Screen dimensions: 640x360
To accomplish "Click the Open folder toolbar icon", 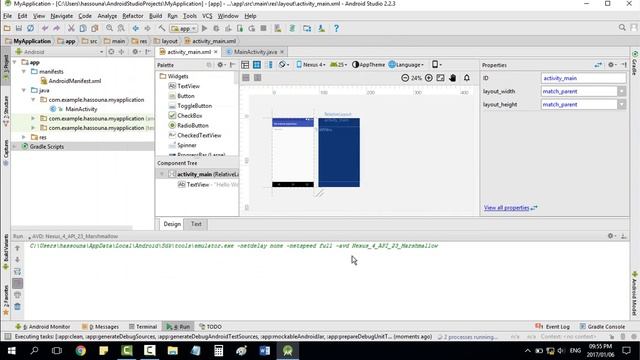I will point(7,28).
